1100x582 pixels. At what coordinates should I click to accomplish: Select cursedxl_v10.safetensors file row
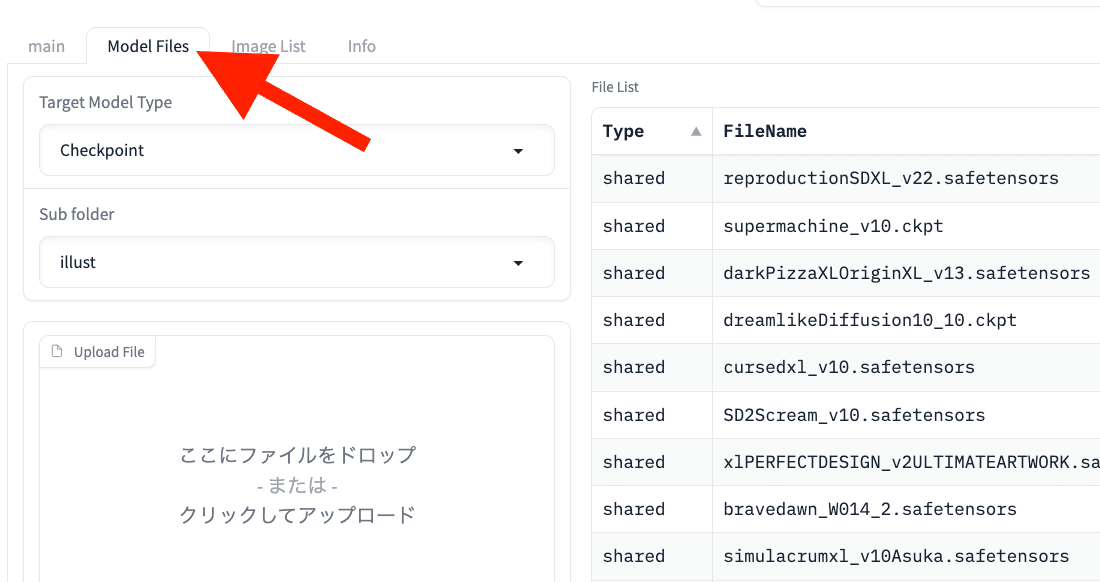click(x=848, y=367)
